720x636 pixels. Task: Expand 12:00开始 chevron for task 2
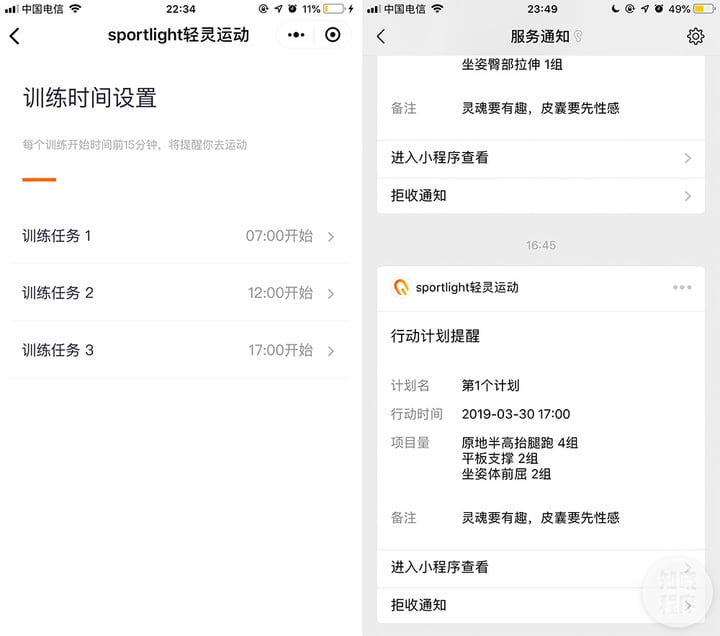click(x=331, y=294)
